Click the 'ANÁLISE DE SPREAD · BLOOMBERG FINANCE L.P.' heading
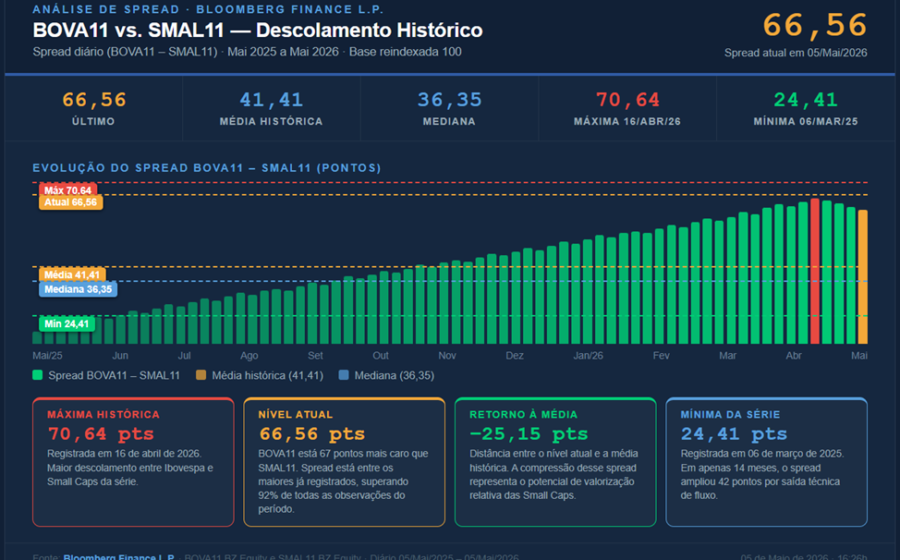This screenshot has width=900, height=560. pos(208,9)
